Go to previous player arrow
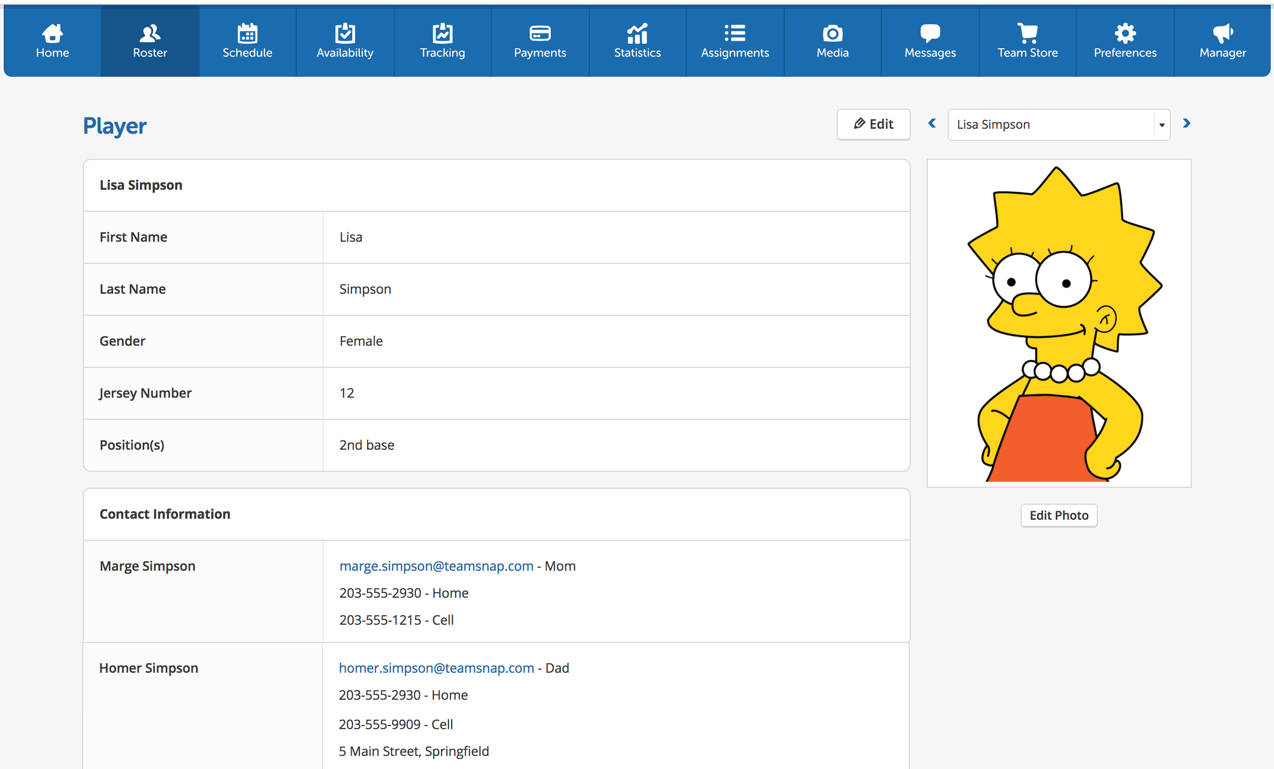This screenshot has width=1274, height=769. [x=932, y=124]
